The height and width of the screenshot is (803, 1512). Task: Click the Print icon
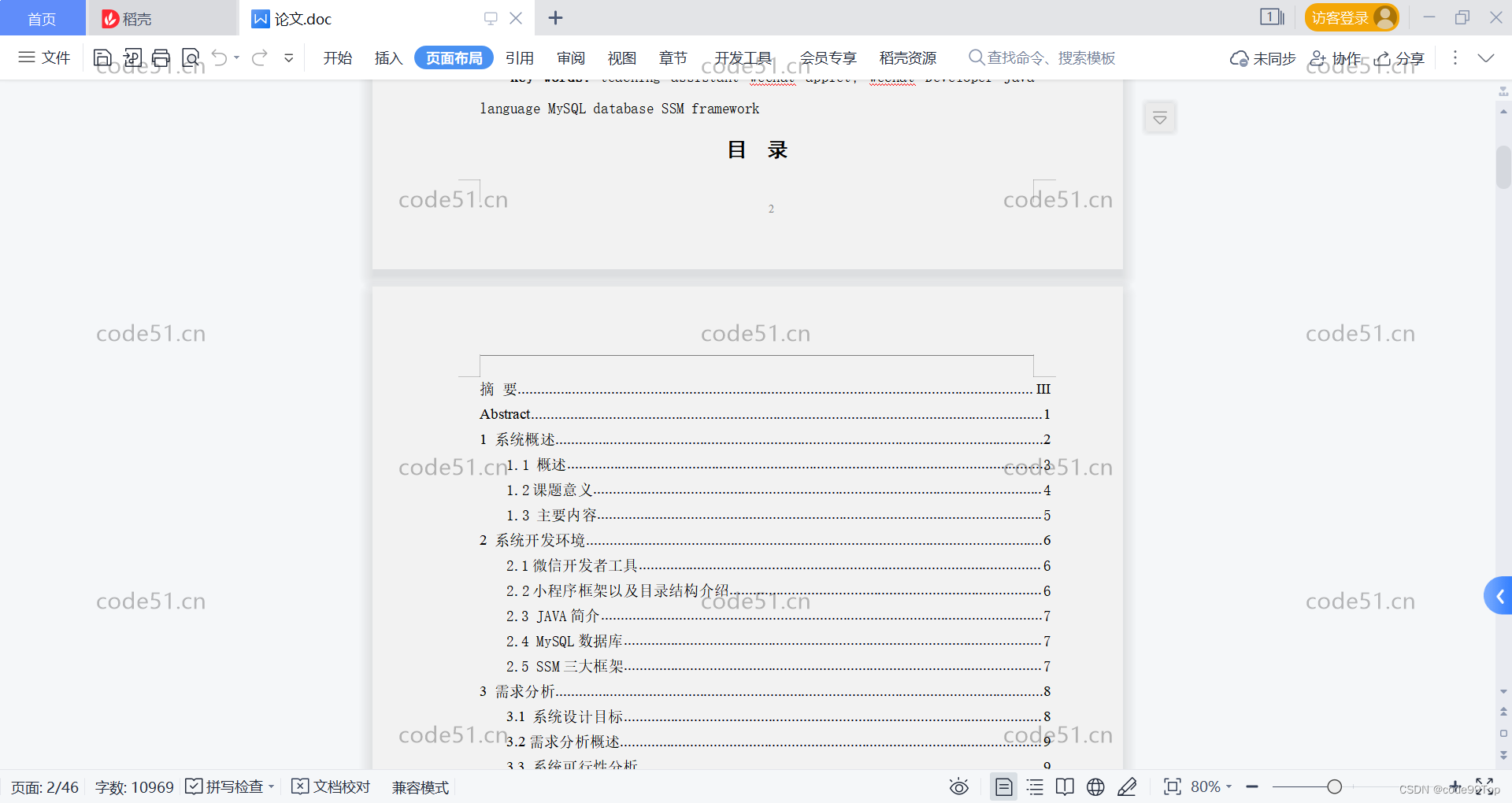(161, 57)
